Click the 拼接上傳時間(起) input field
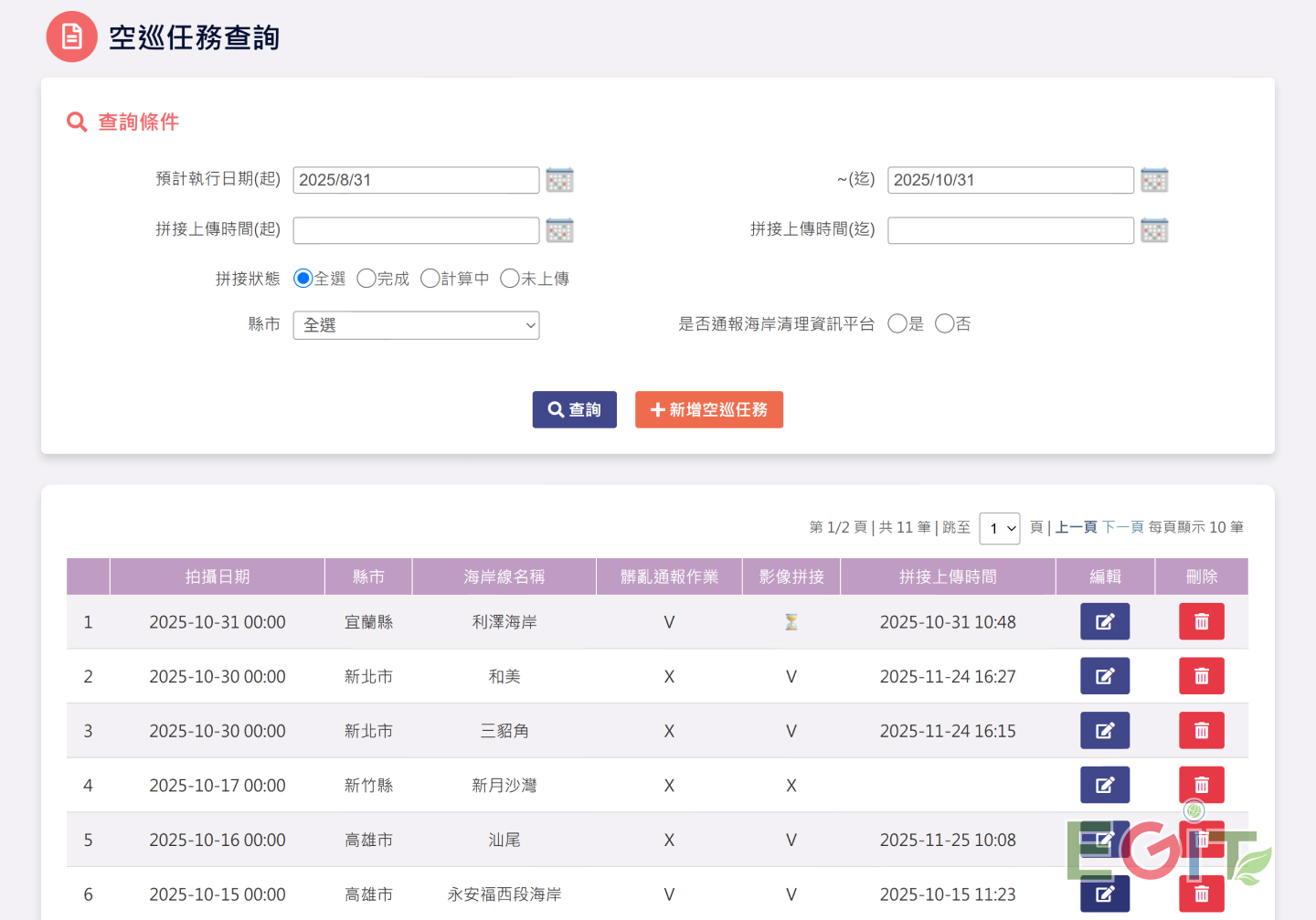The image size is (1316, 920). (416, 230)
